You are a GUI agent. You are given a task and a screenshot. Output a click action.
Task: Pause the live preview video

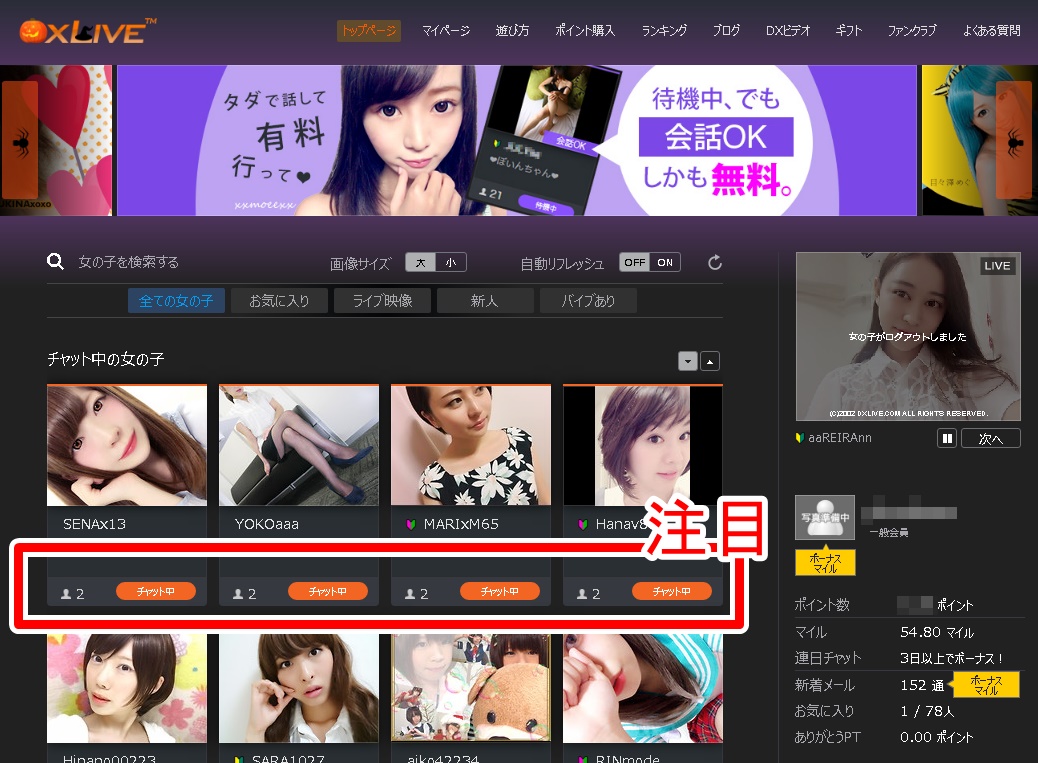(x=946, y=438)
